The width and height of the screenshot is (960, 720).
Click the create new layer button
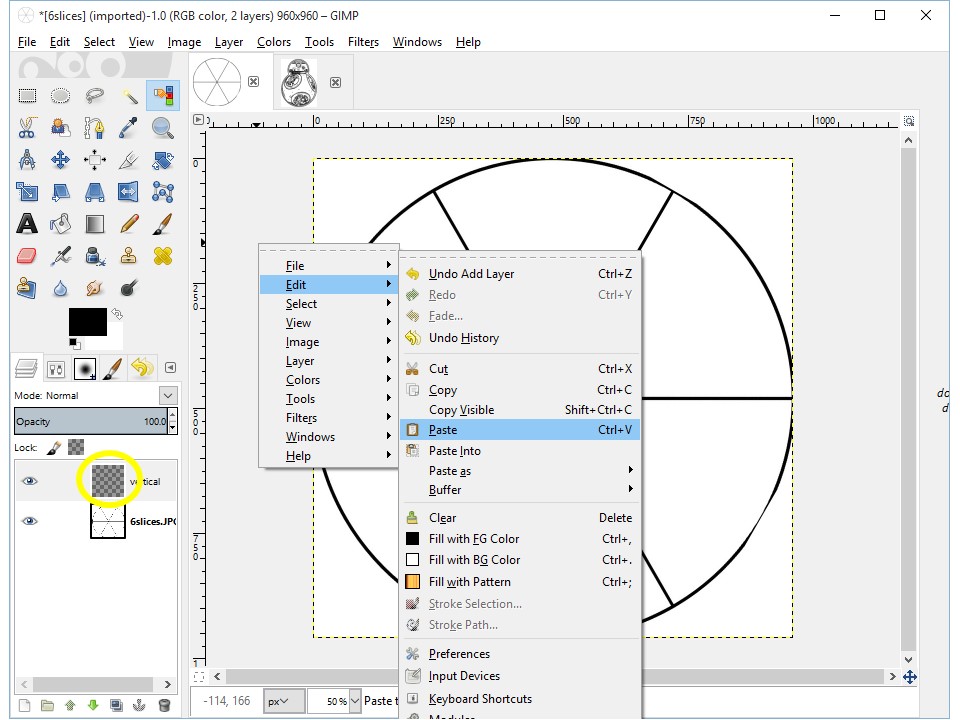coord(25,705)
